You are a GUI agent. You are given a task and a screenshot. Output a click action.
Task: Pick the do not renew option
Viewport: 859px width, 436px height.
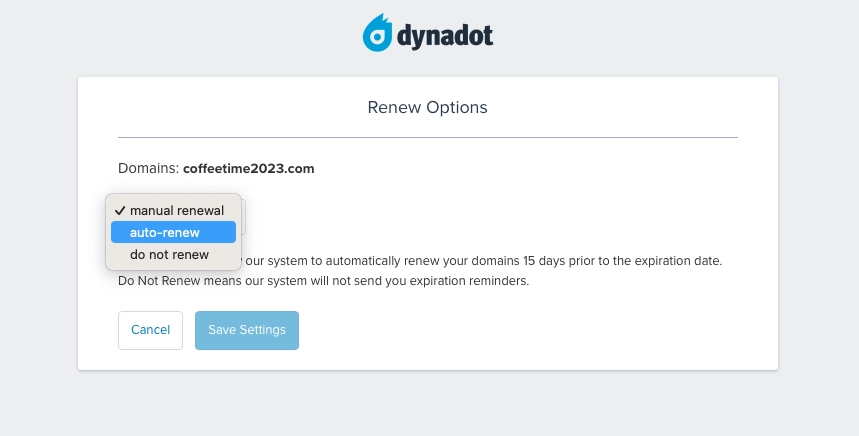[x=169, y=254]
